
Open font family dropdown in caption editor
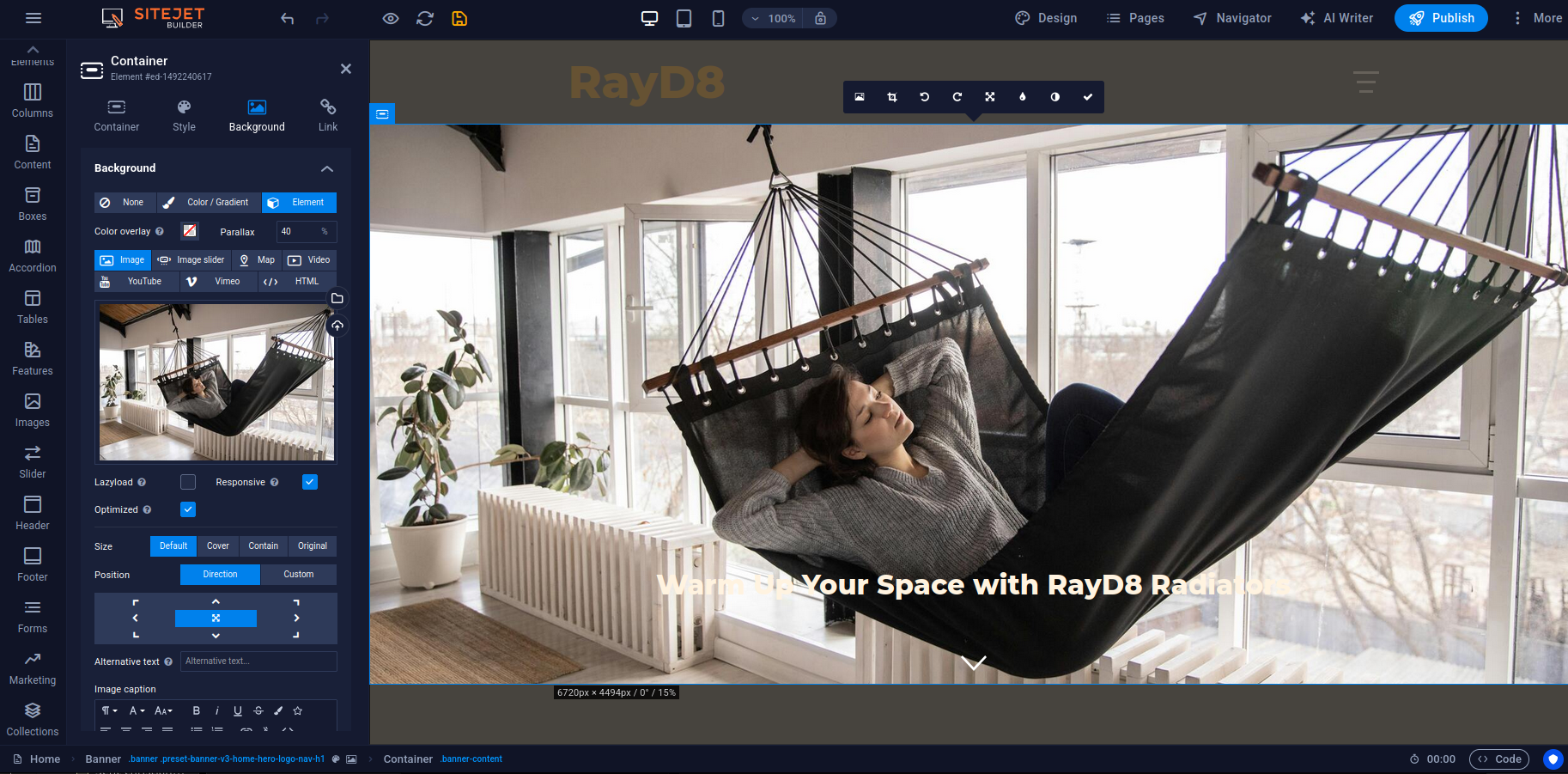click(x=137, y=711)
